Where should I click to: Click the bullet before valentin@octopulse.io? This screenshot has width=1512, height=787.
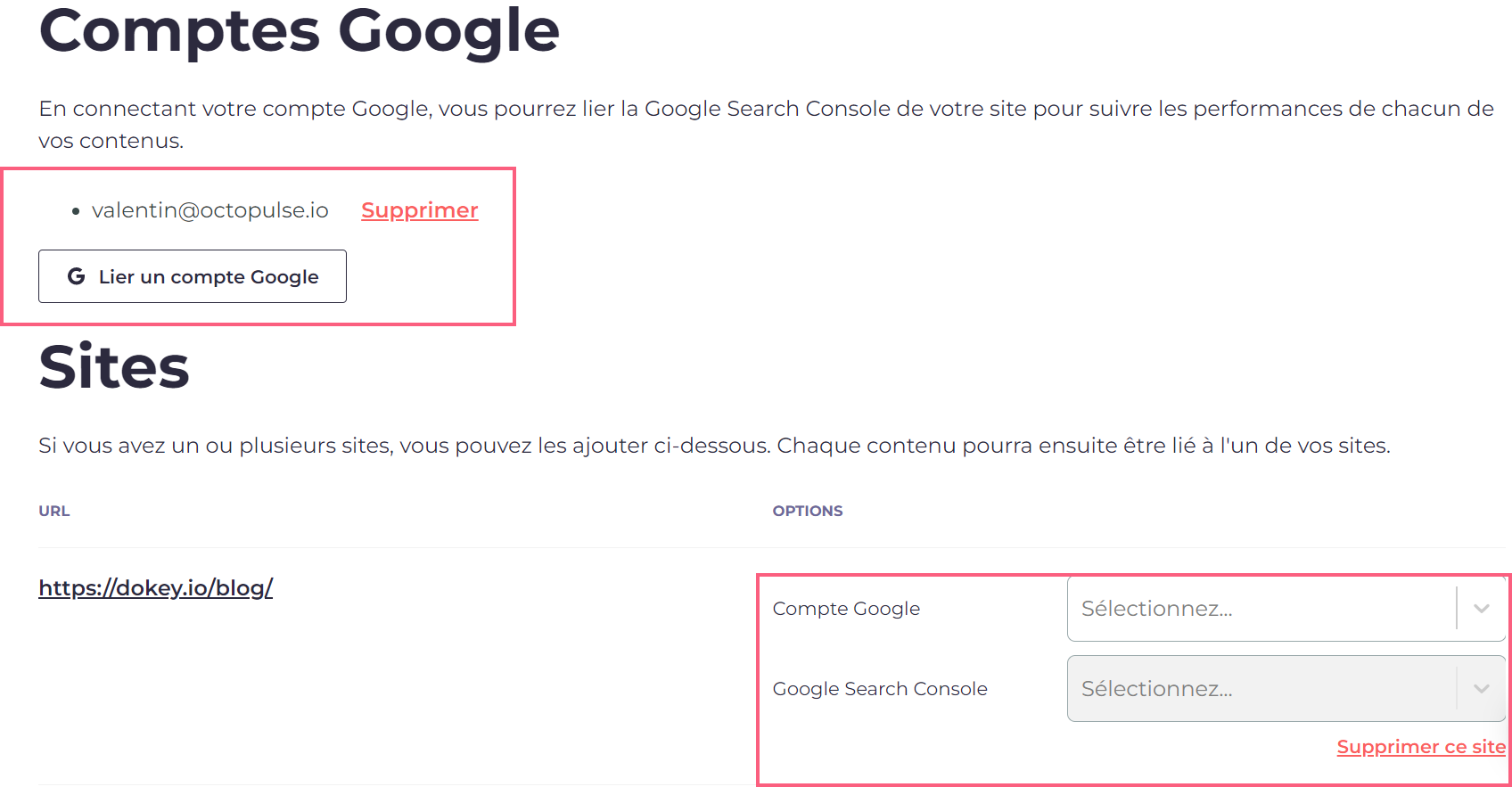(x=76, y=211)
